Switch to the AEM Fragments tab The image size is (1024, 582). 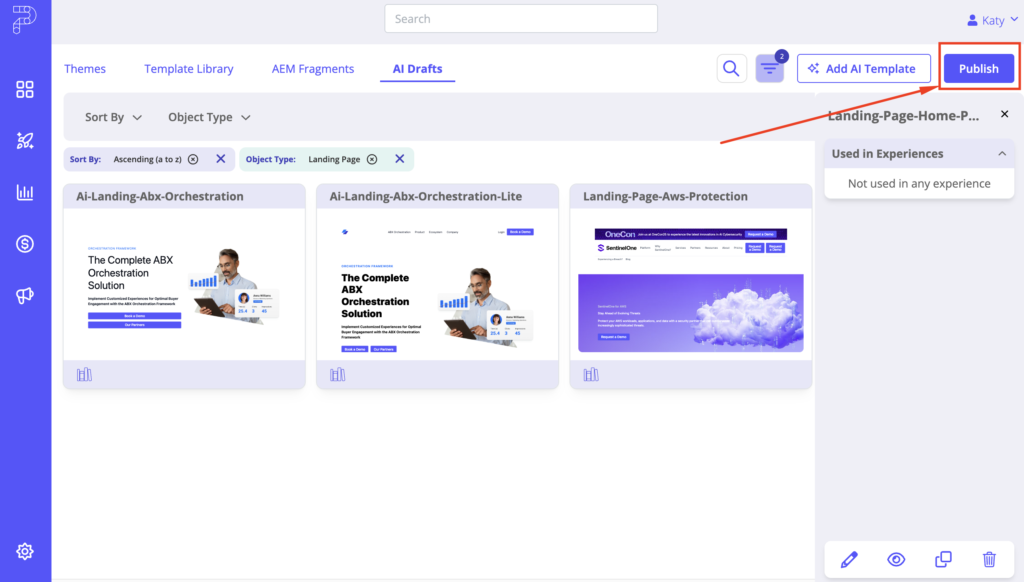click(x=313, y=69)
